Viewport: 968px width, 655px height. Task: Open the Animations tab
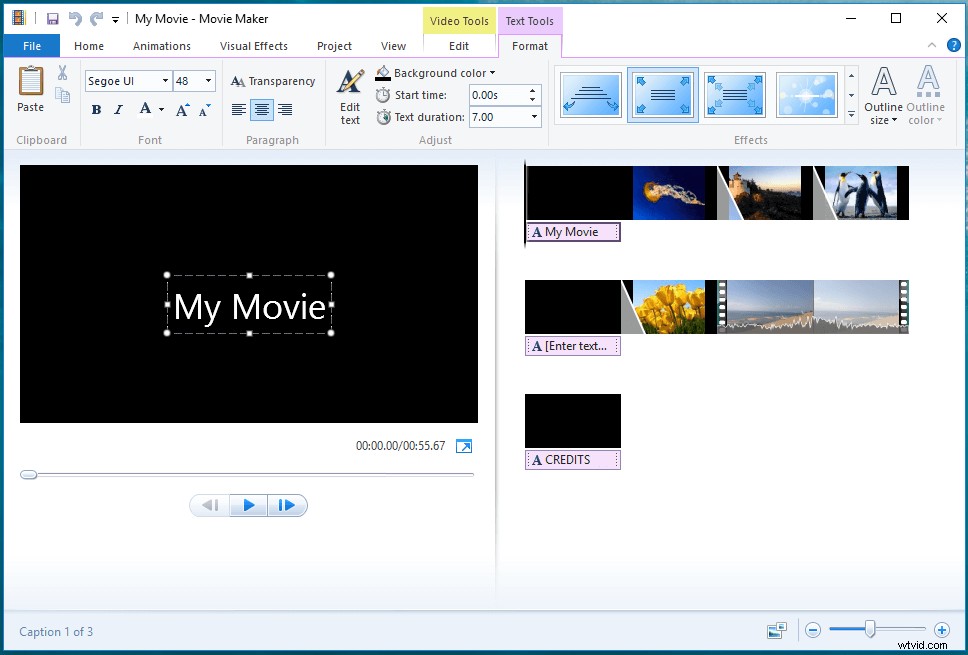pyautogui.click(x=161, y=45)
